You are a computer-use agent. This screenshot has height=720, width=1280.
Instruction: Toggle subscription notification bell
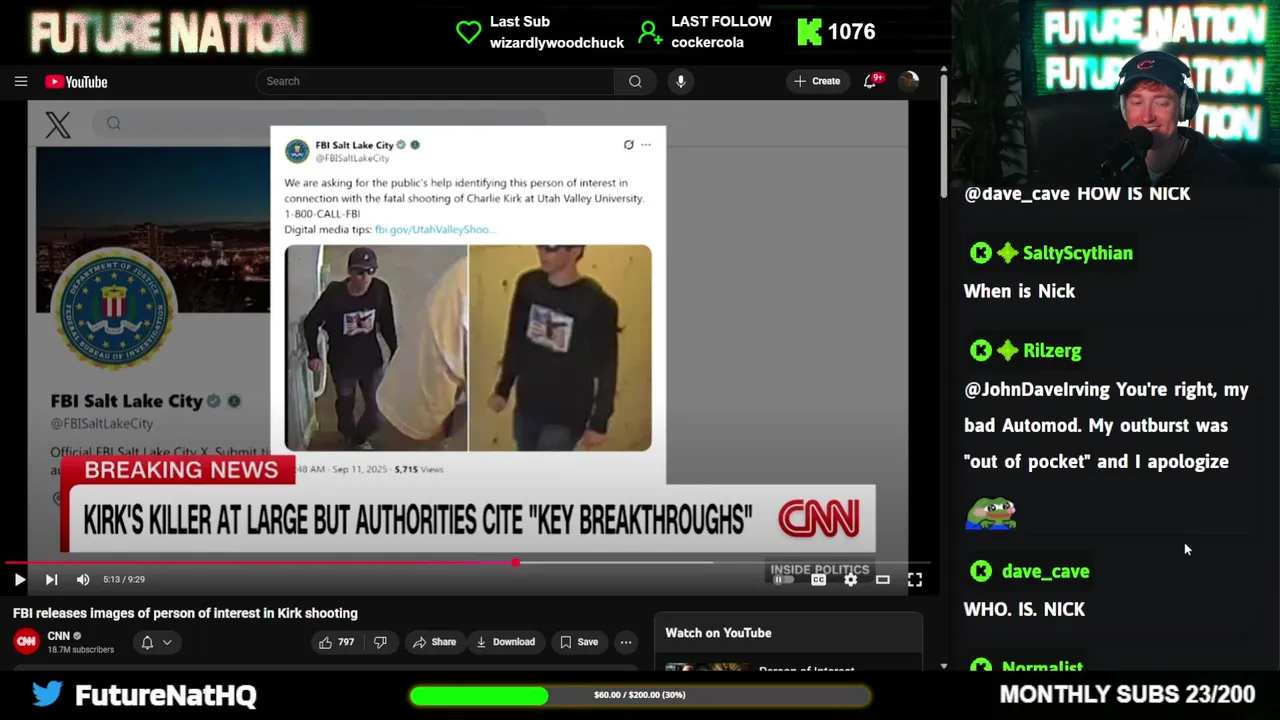147,642
